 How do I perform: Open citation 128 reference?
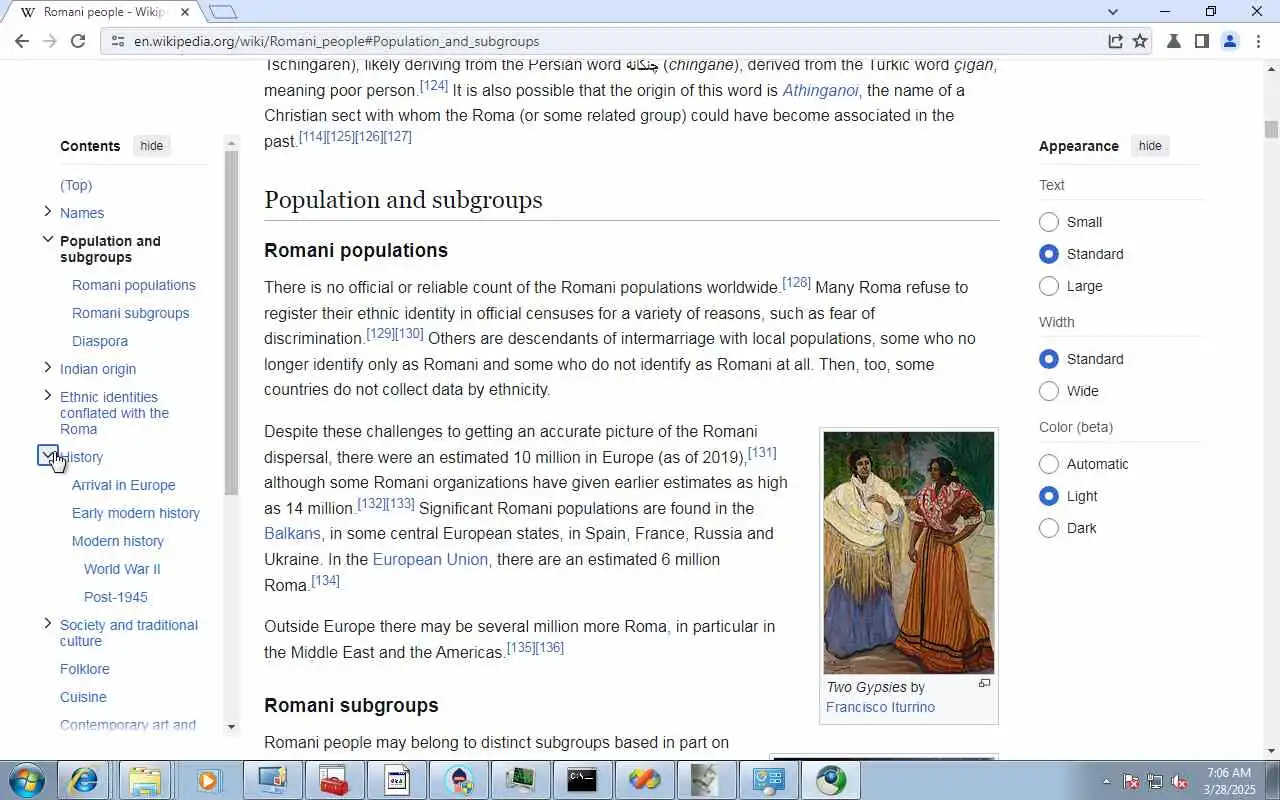[796, 283]
